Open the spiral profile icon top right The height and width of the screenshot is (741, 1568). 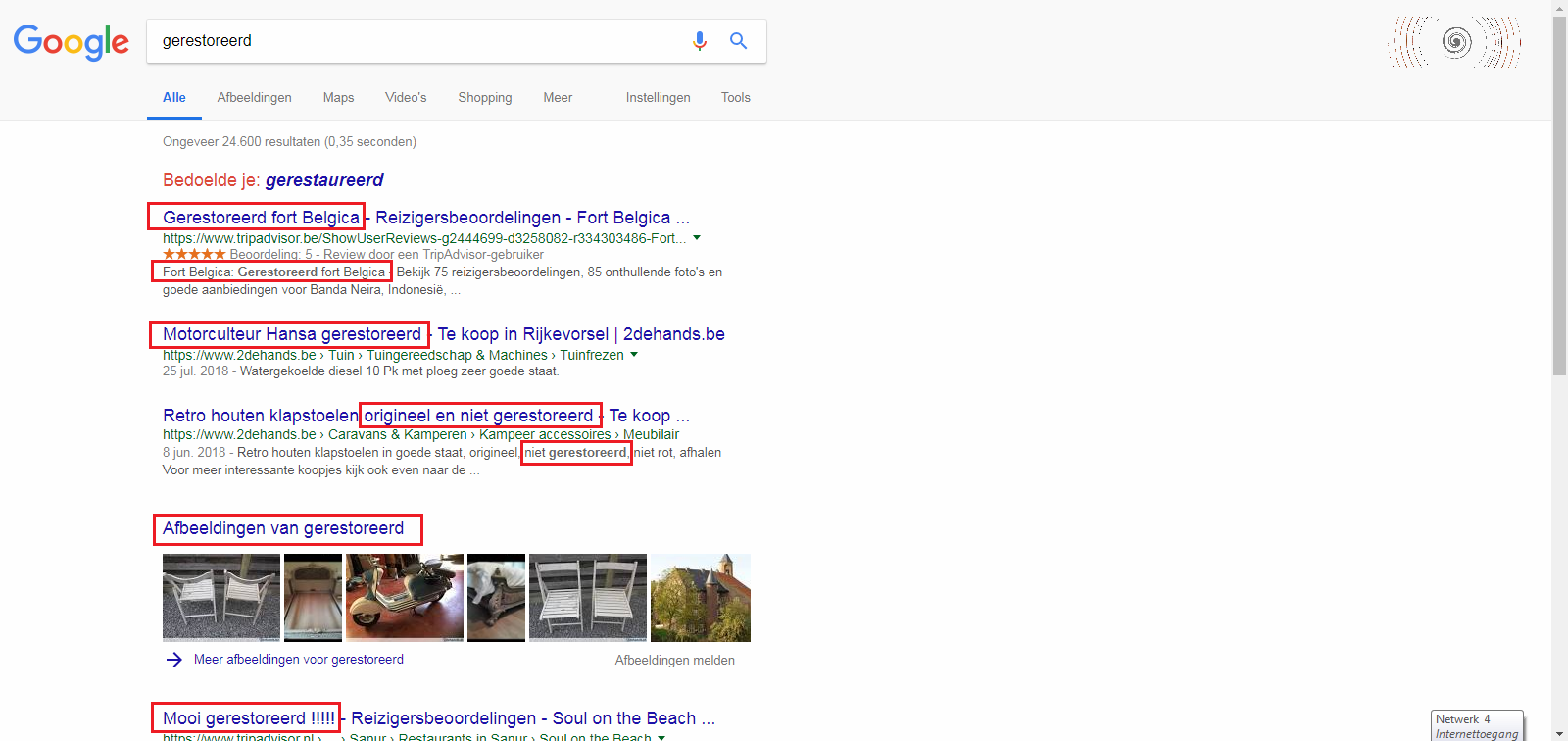(x=1456, y=42)
